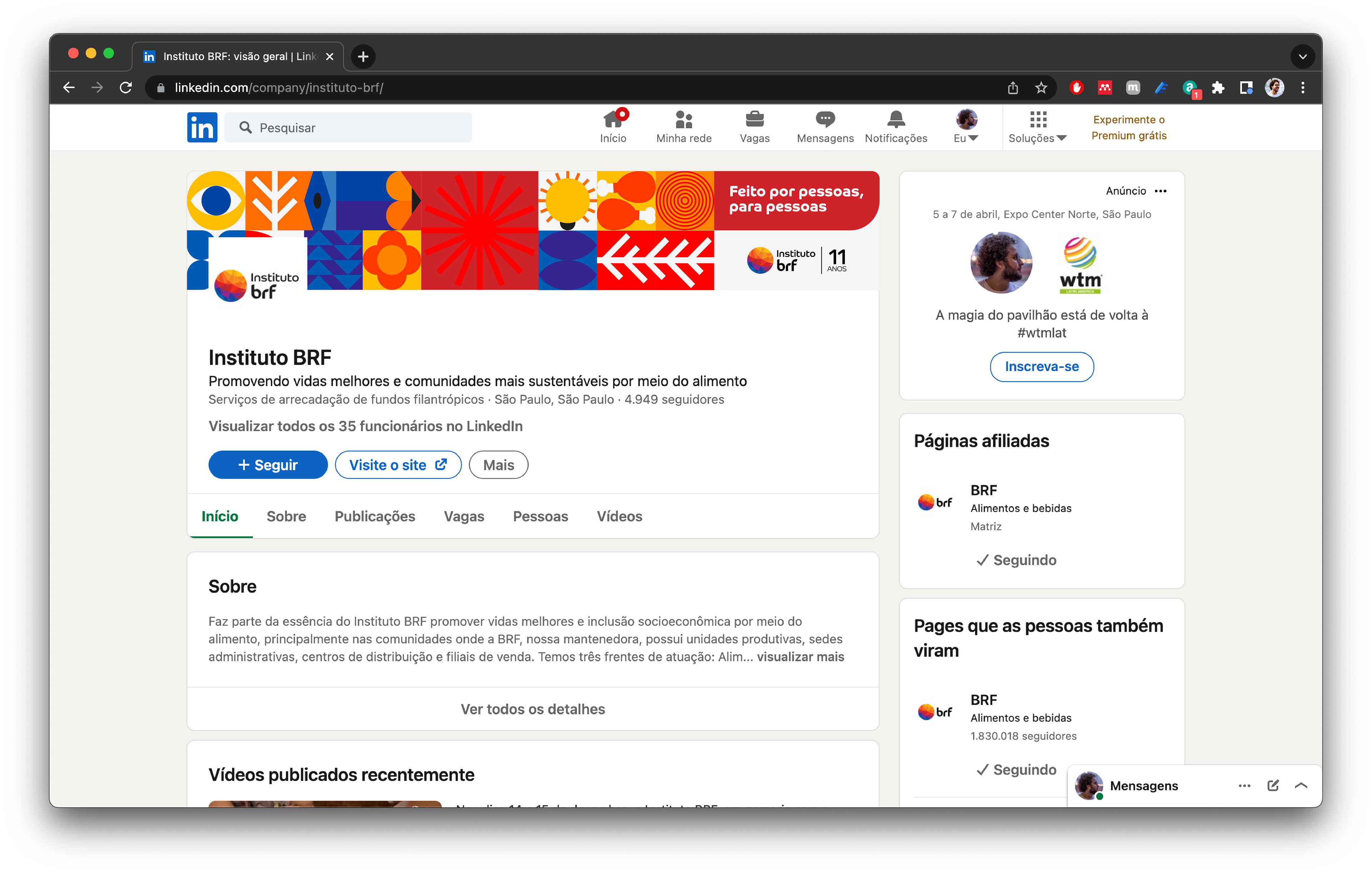
Task: Expand the Mensagens panel chevron
Action: pos(1301,785)
